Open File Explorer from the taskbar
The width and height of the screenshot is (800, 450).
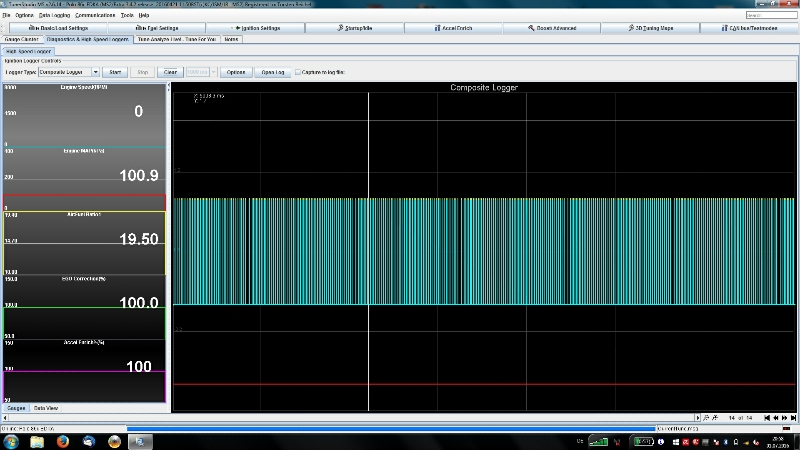pyautogui.click(x=37, y=442)
